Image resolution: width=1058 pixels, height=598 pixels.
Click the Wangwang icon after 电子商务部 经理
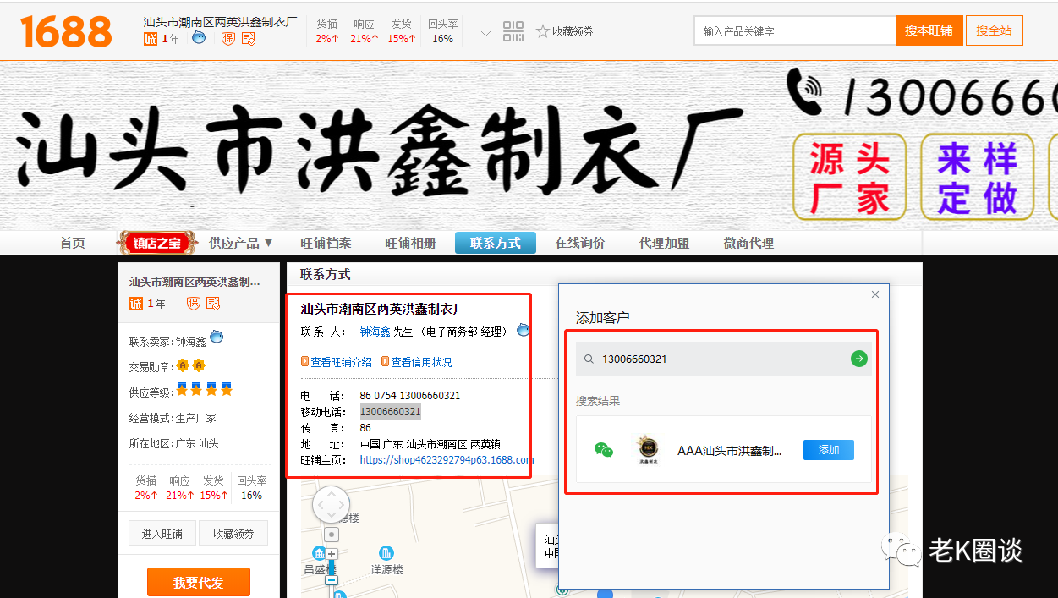(x=523, y=330)
